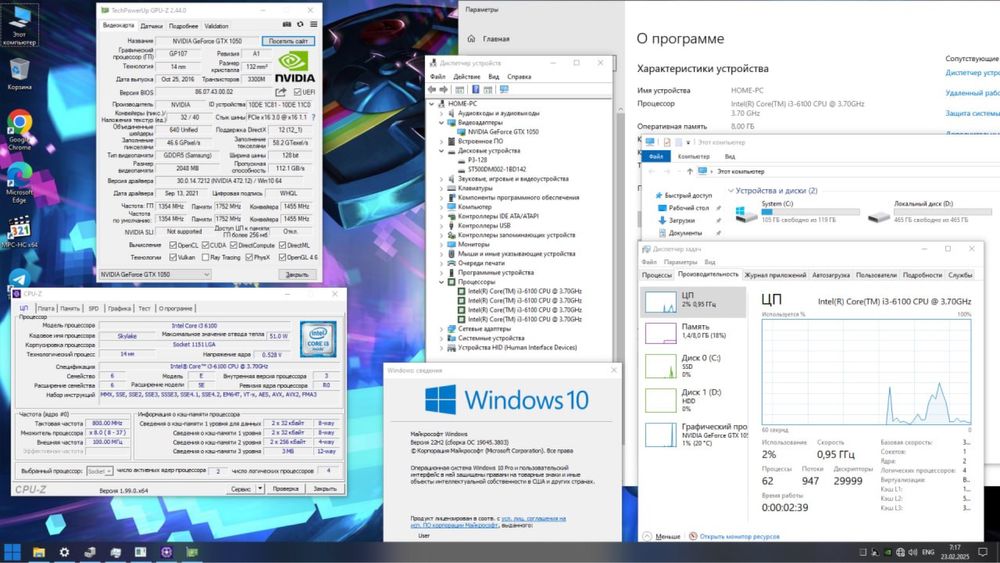This screenshot has height=563, width=1000.
Task: Collapse the Дисковые устройства node
Action: 441,151
